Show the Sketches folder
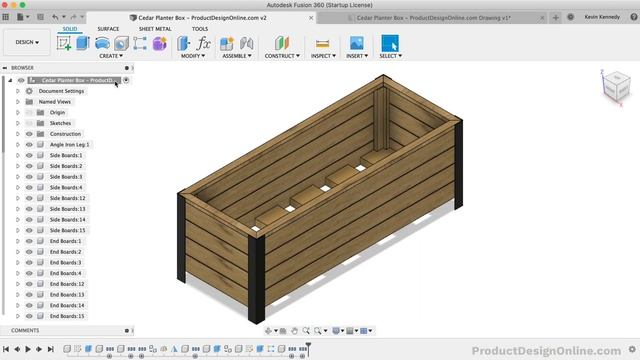The image size is (640, 360). pyautogui.click(x=29, y=123)
